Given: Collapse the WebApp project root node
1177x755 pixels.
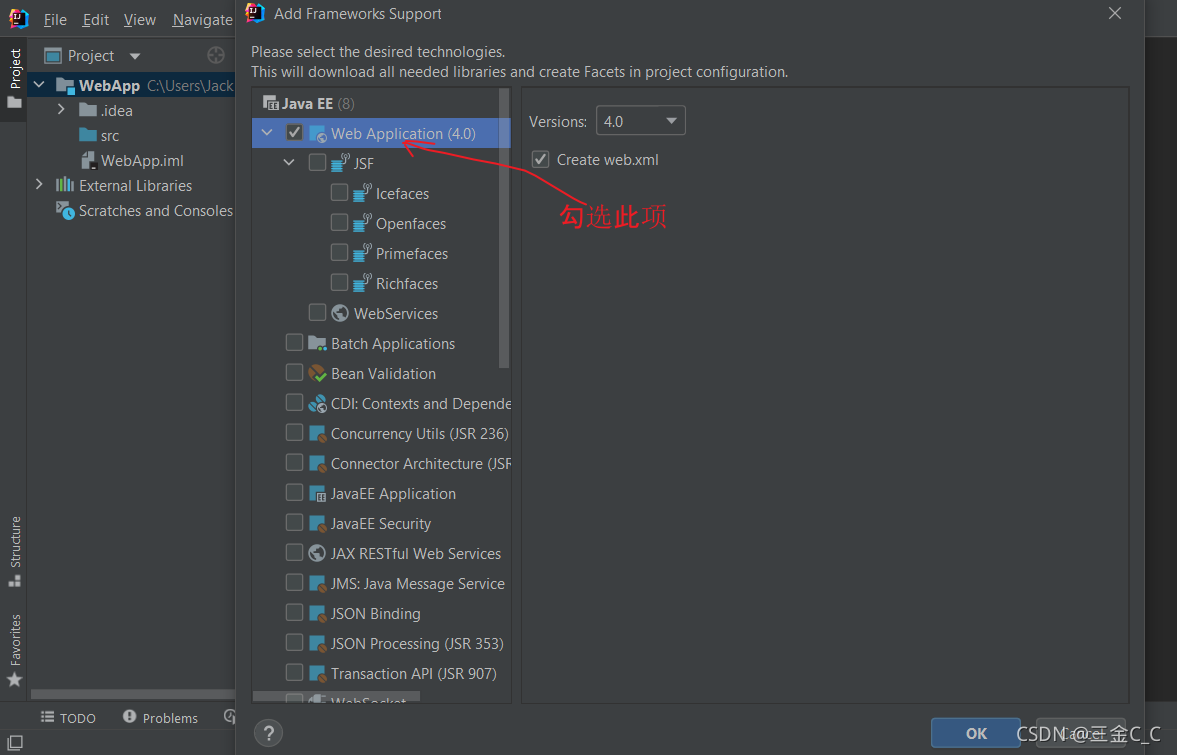Looking at the screenshot, I should [39, 85].
